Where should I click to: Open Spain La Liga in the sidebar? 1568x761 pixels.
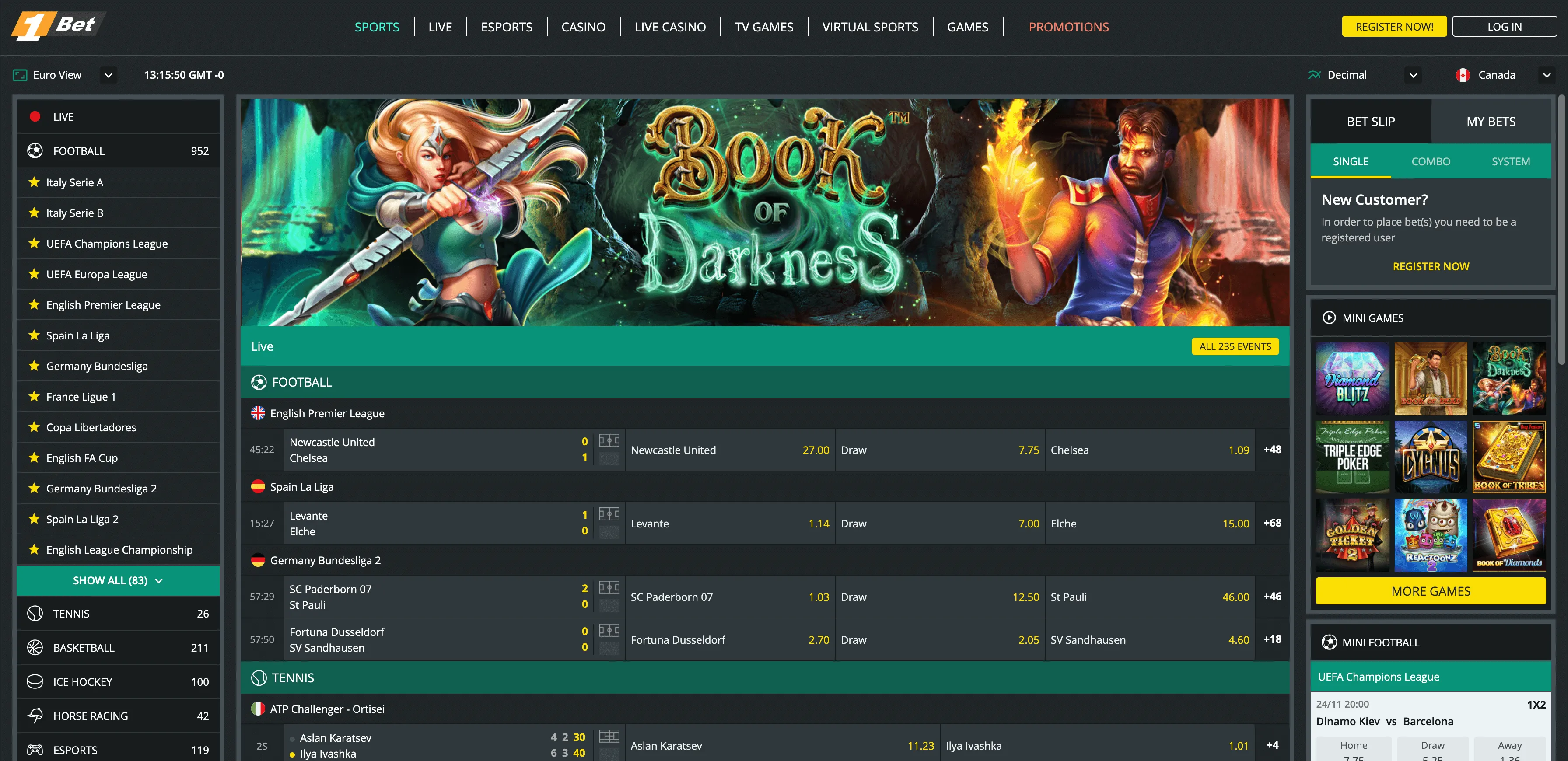coord(118,335)
